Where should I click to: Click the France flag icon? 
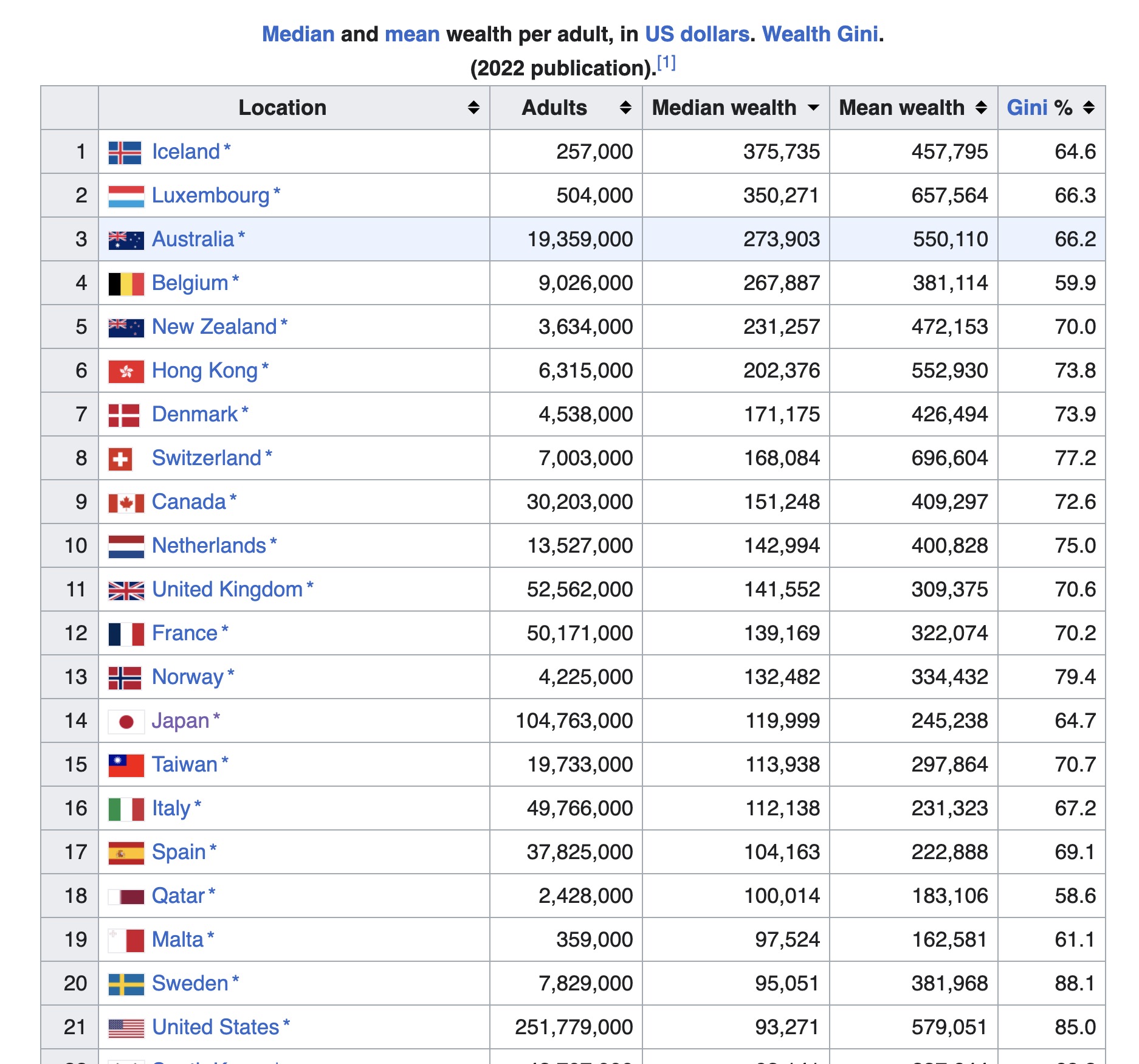coord(126,634)
